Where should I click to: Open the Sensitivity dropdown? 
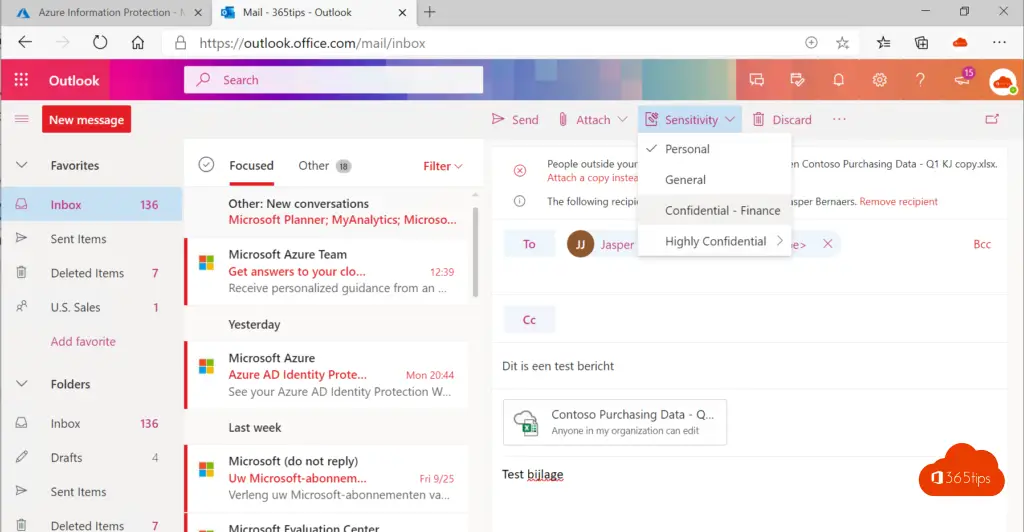click(x=690, y=119)
